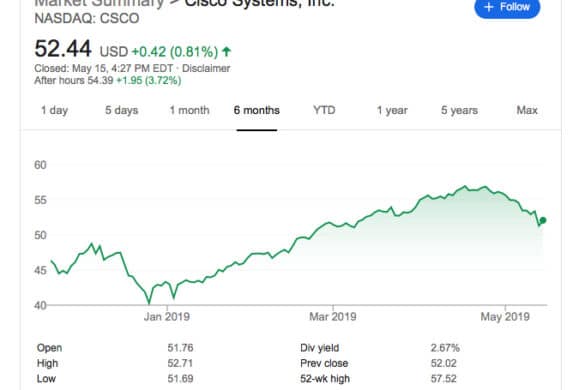The image size is (585, 390).
Task: Switch to 5 days chart view
Action: [122, 110]
